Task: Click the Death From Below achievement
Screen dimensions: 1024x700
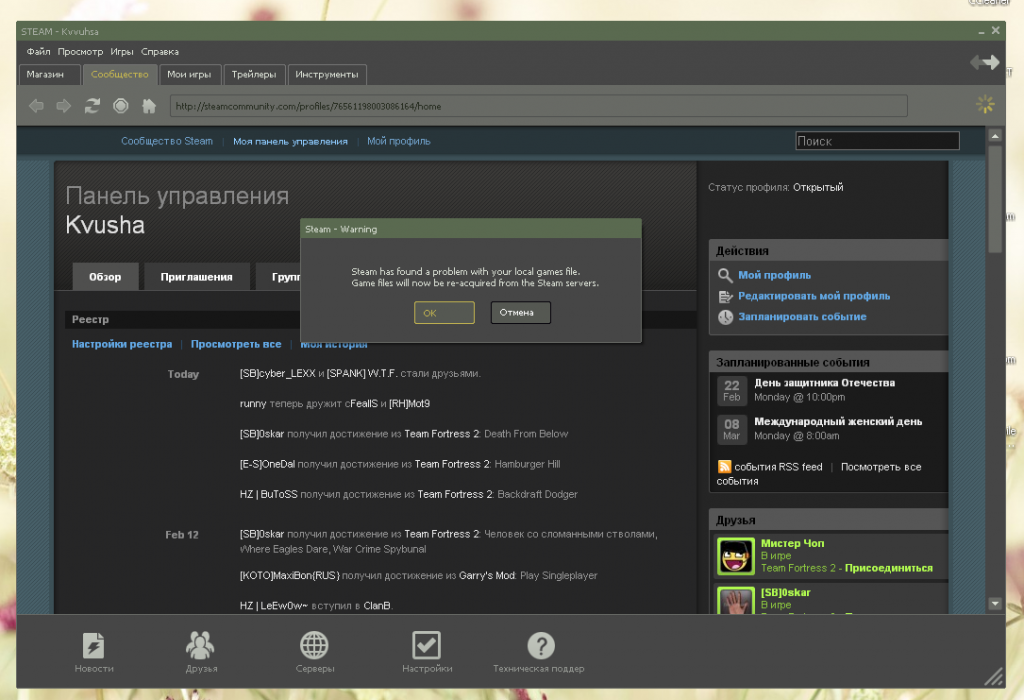Action: 526,434
